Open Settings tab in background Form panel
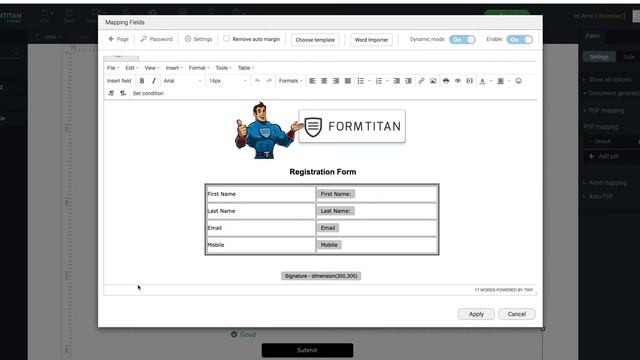Screen dimensions: 640x360 599,57
